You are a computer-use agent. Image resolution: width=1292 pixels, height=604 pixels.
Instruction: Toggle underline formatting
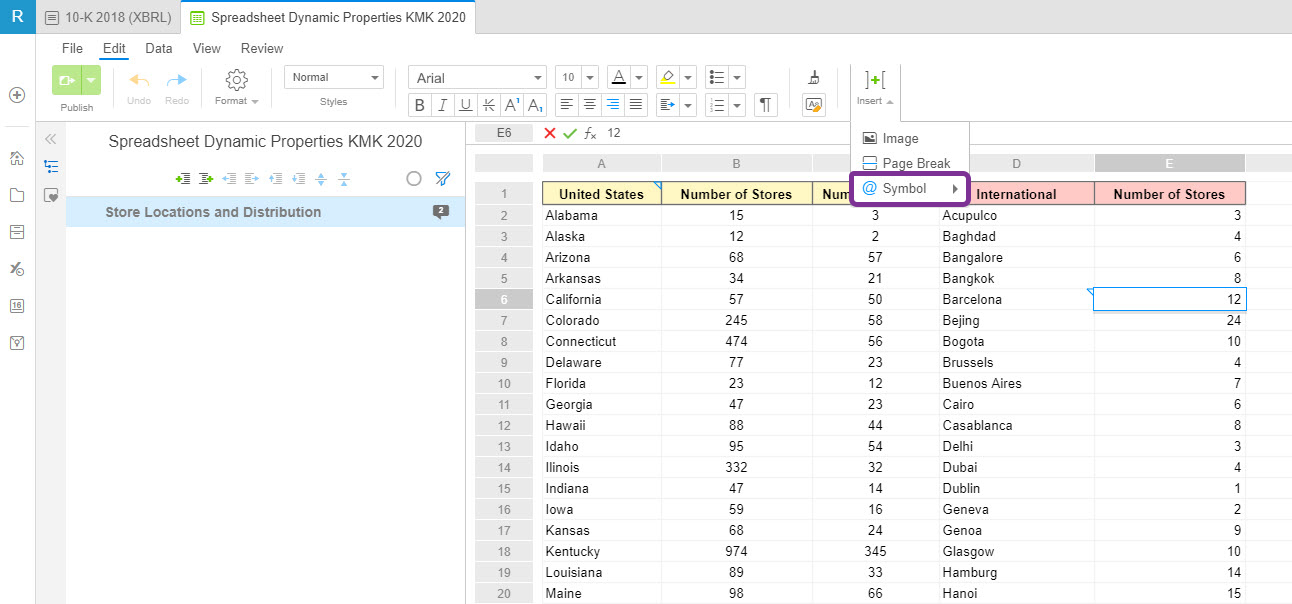(465, 105)
